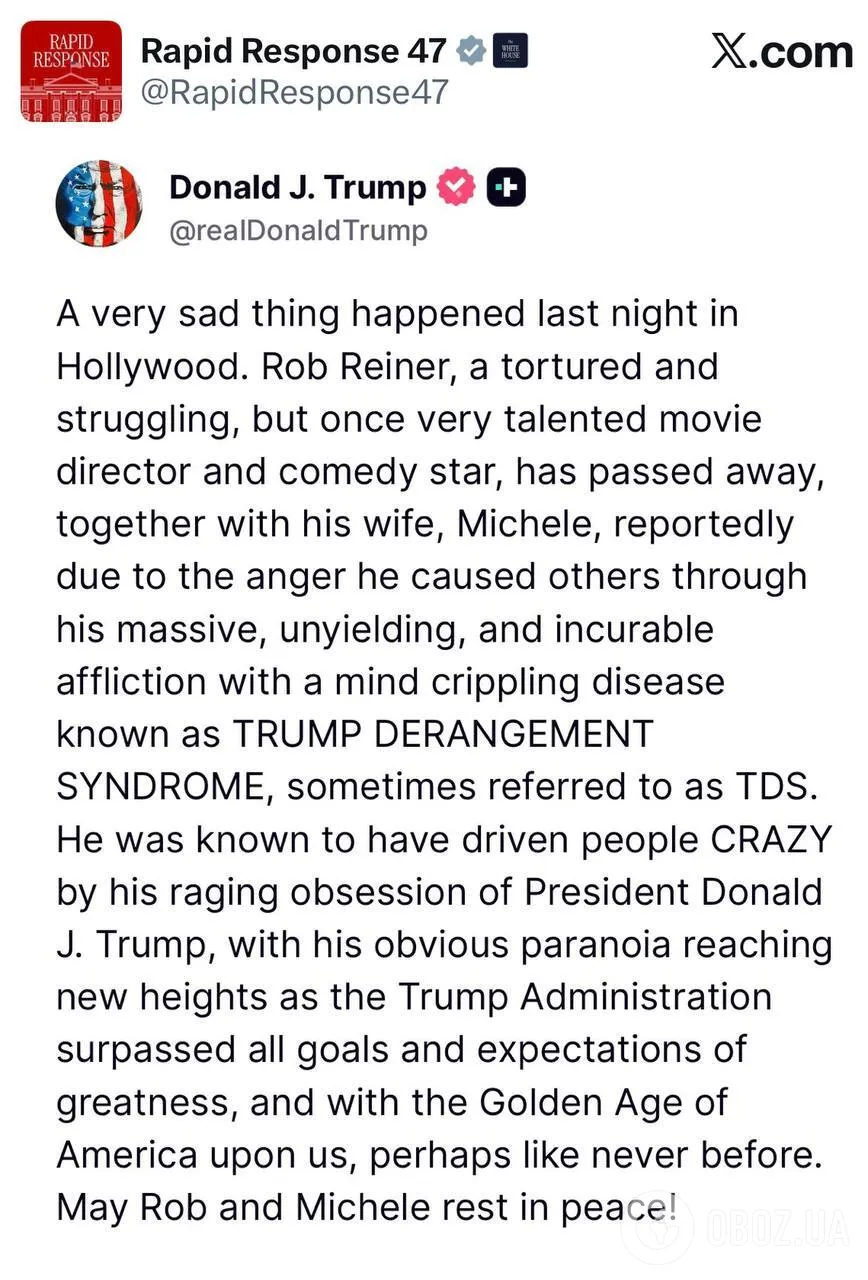The image size is (868, 1280).
Task: Open the Rapid Response 47 profile avatar
Action: click(x=72, y=71)
